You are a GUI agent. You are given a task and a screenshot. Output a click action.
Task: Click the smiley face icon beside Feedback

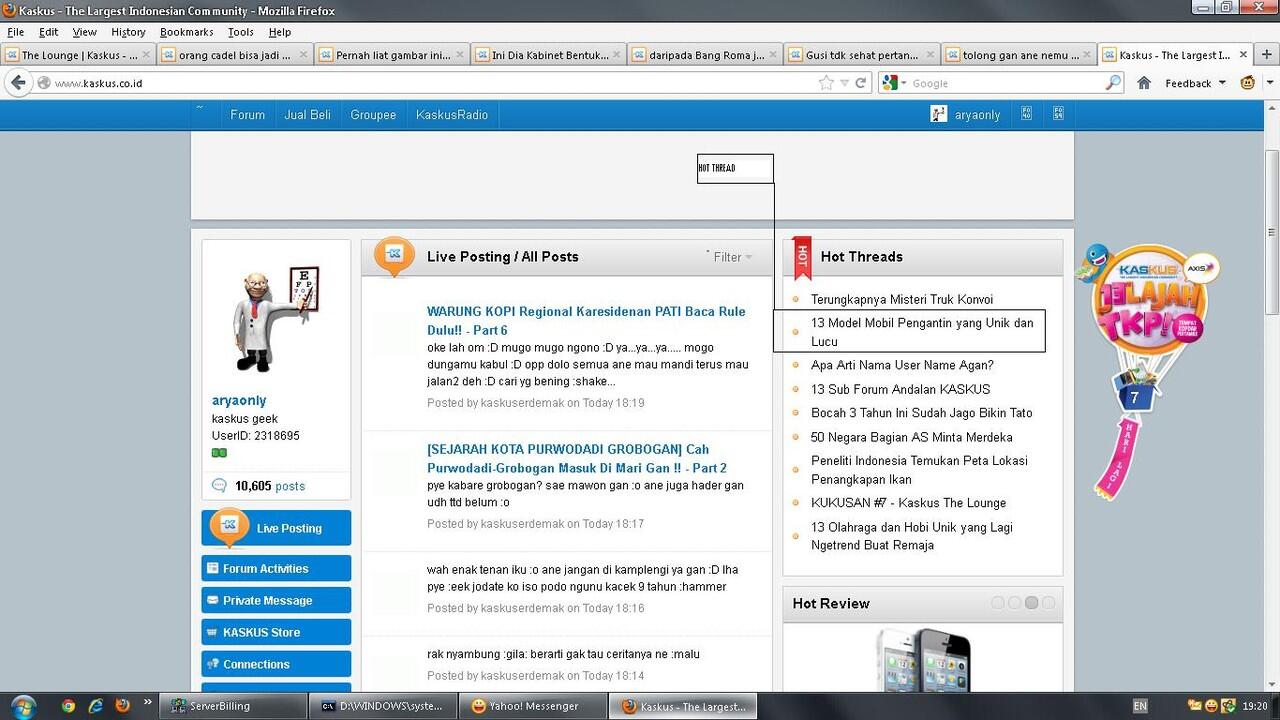click(1248, 83)
